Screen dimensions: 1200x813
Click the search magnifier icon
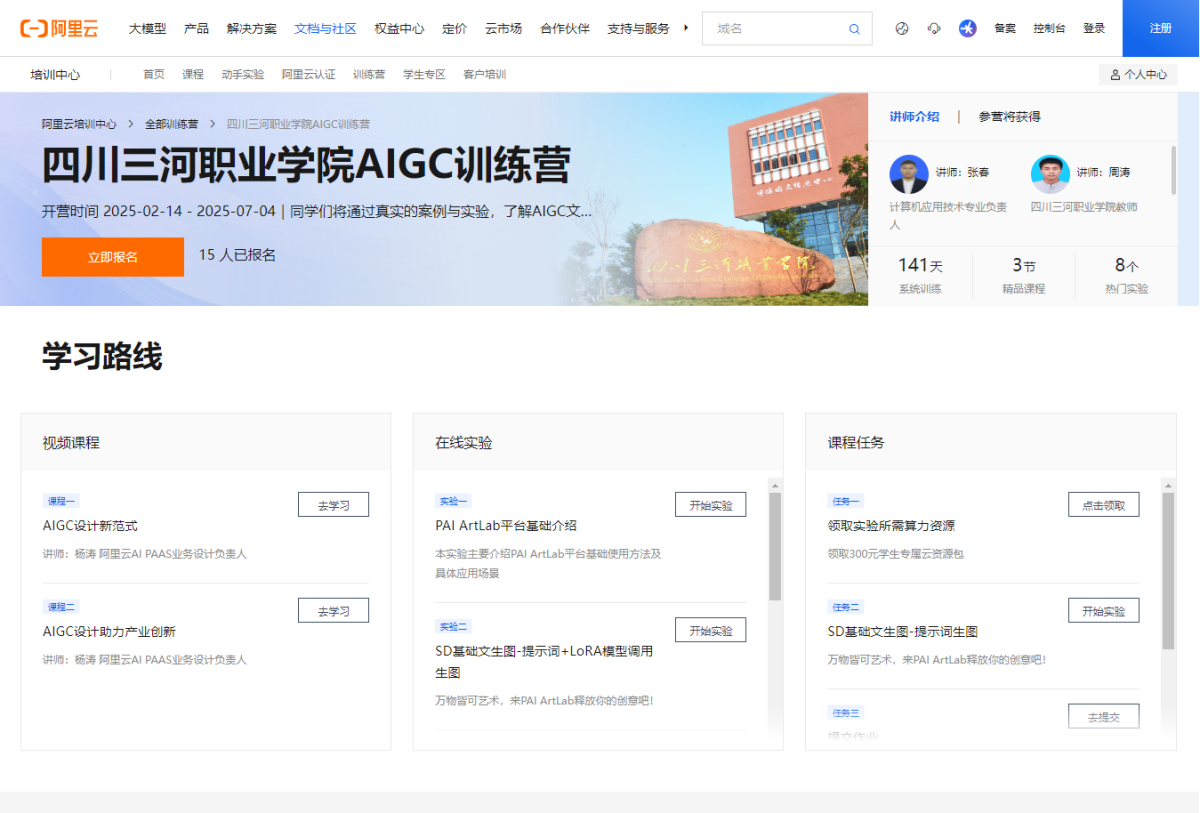pyautogui.click(x=855, y=28)
